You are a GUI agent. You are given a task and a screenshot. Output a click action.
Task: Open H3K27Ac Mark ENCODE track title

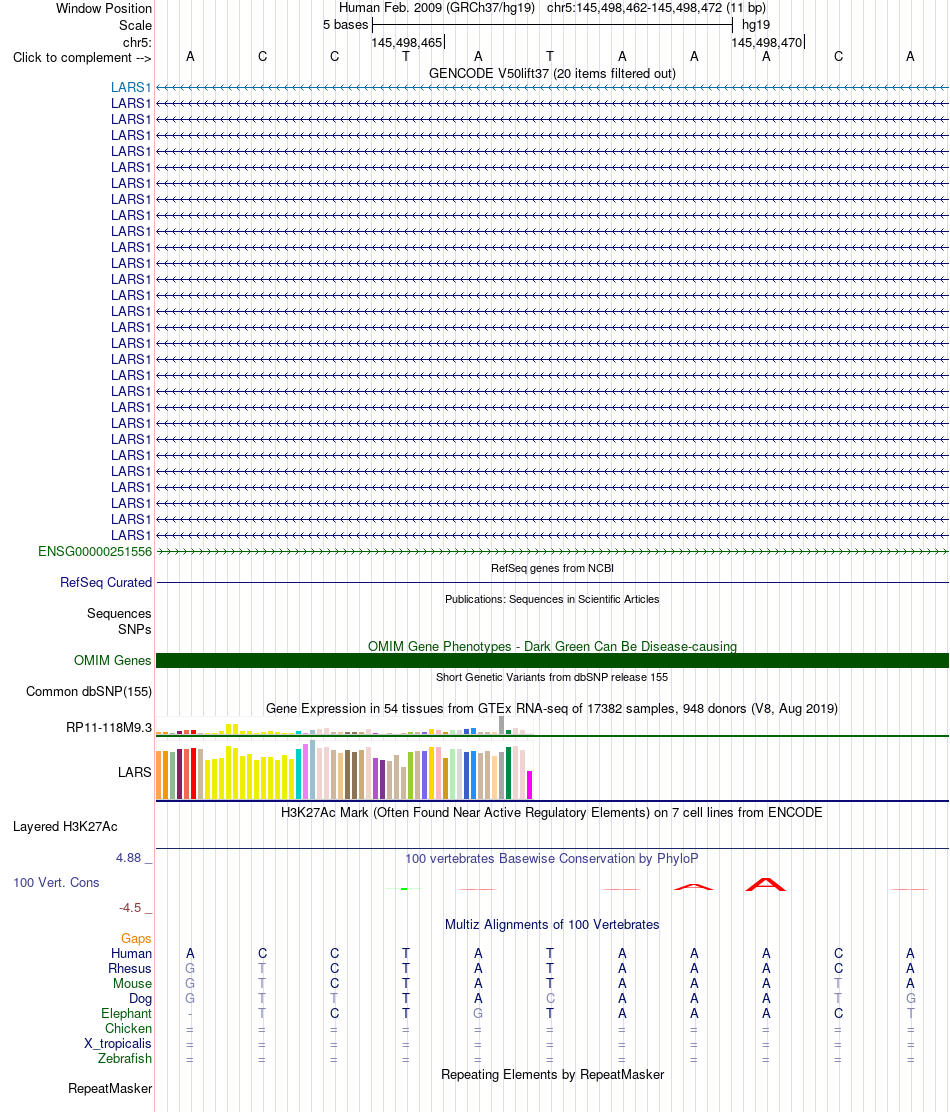coord(552,812)
